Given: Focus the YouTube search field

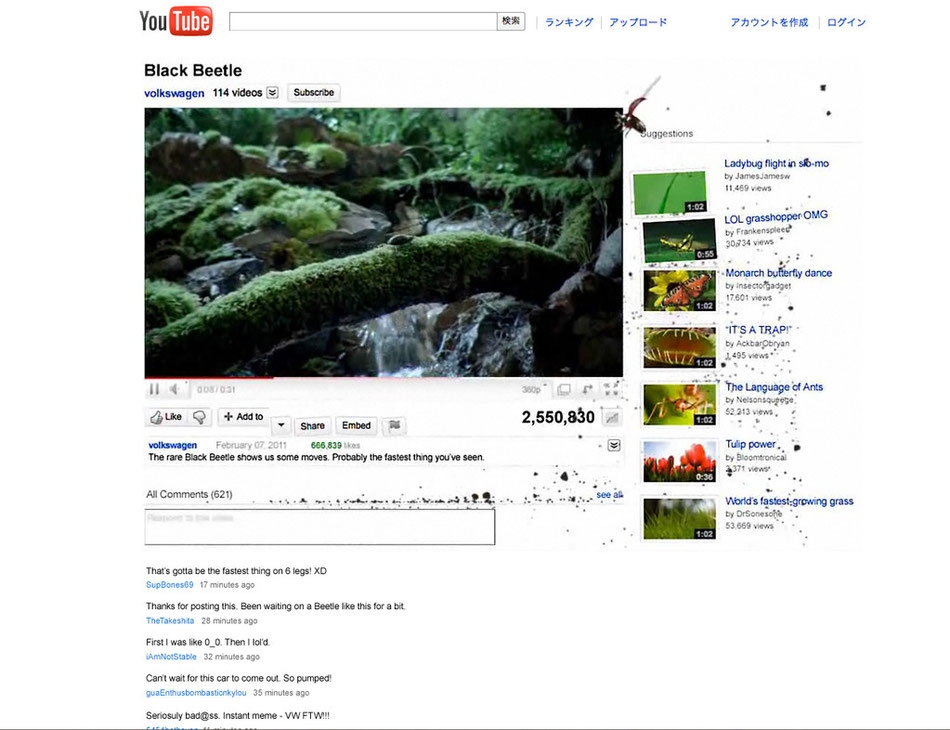Looking at the screenshot, I should point(363,21).
